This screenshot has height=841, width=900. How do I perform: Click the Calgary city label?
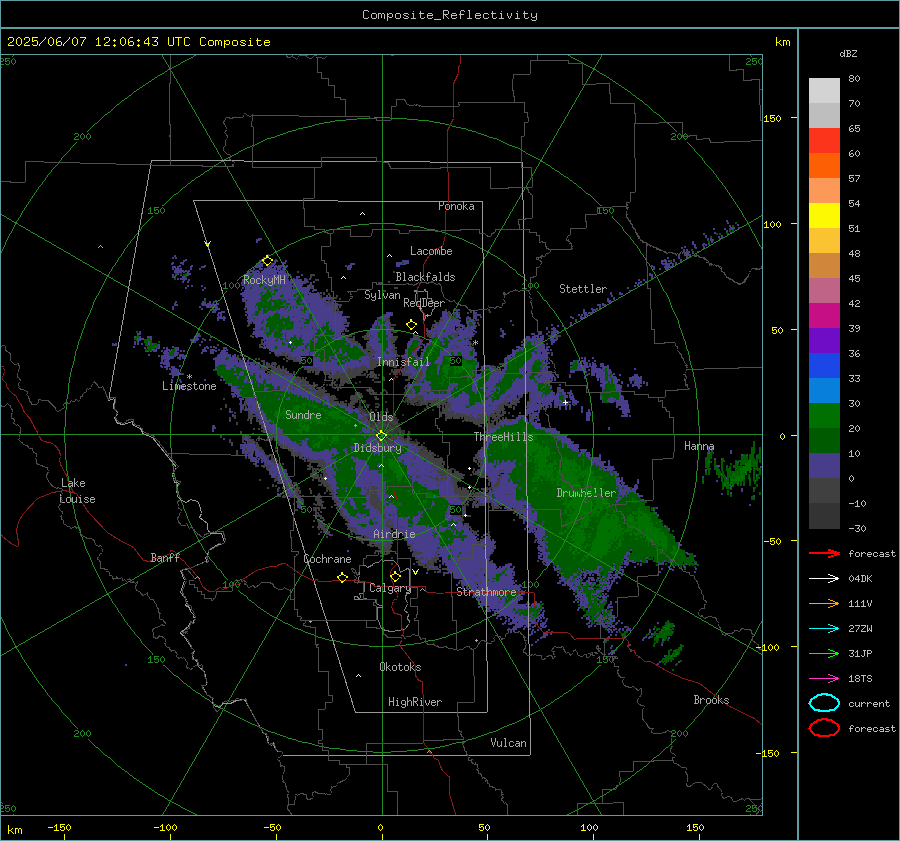pyautogui.click(x=390, y=588)
